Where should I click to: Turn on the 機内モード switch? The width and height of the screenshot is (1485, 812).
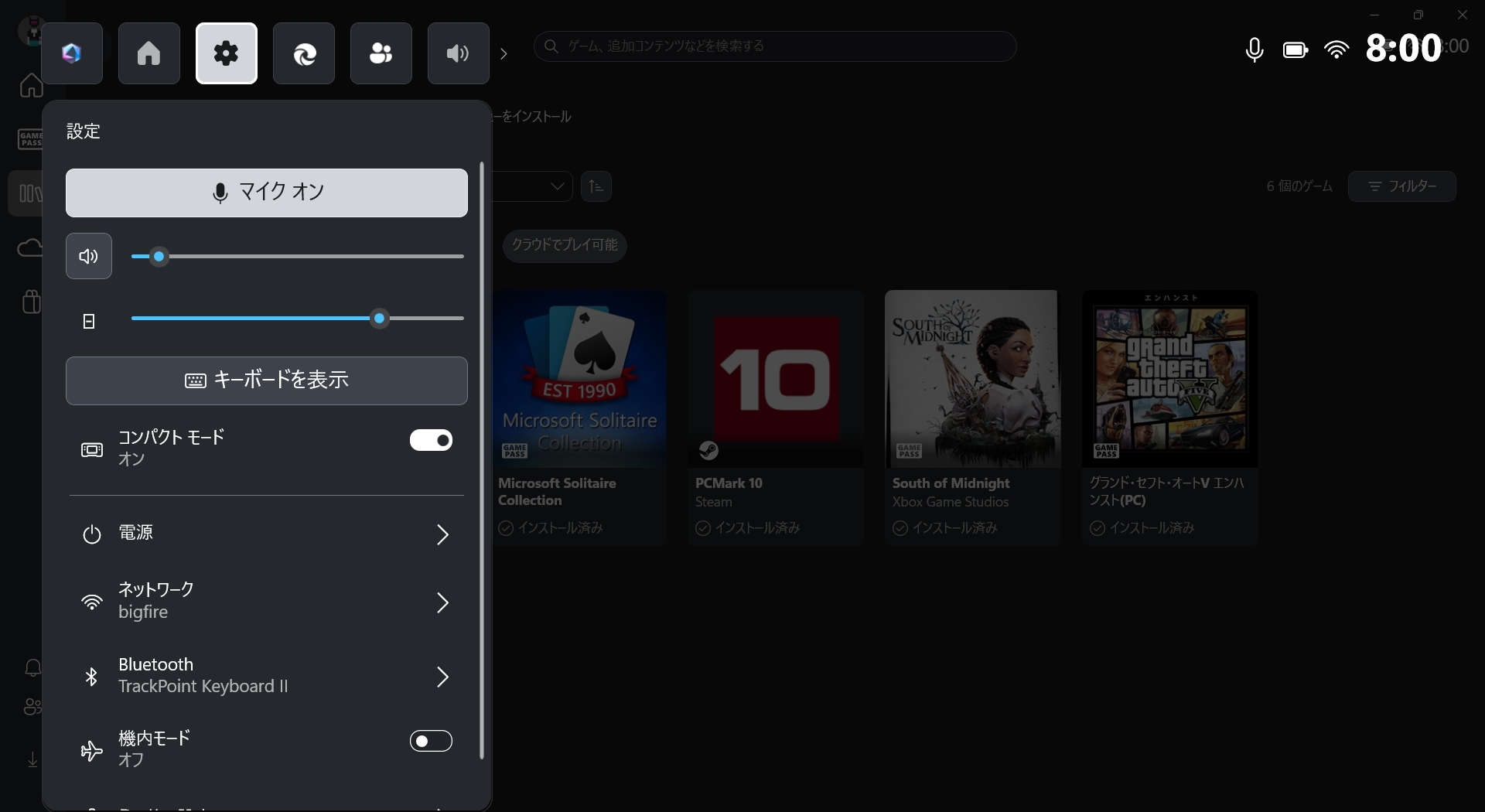click(x=431, y=741)
